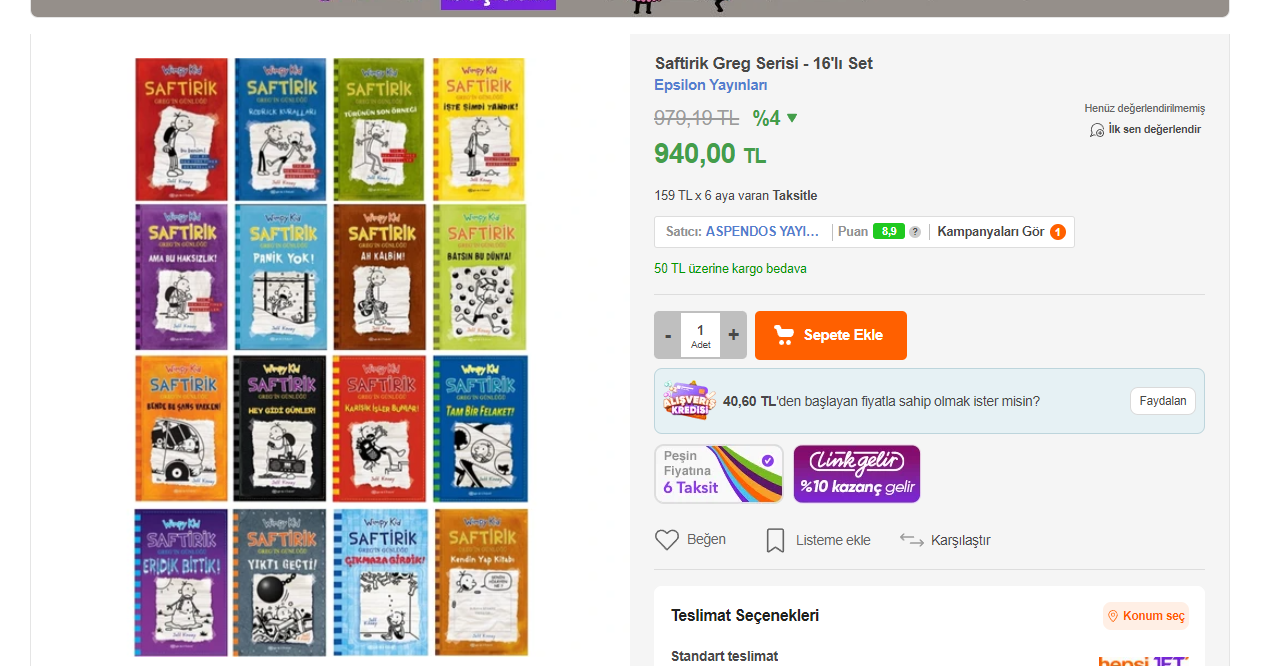Click the location pin in Konum seç
This screenshot has width=1269, height=666.
pyautogui.click(x=1112, y=616)
